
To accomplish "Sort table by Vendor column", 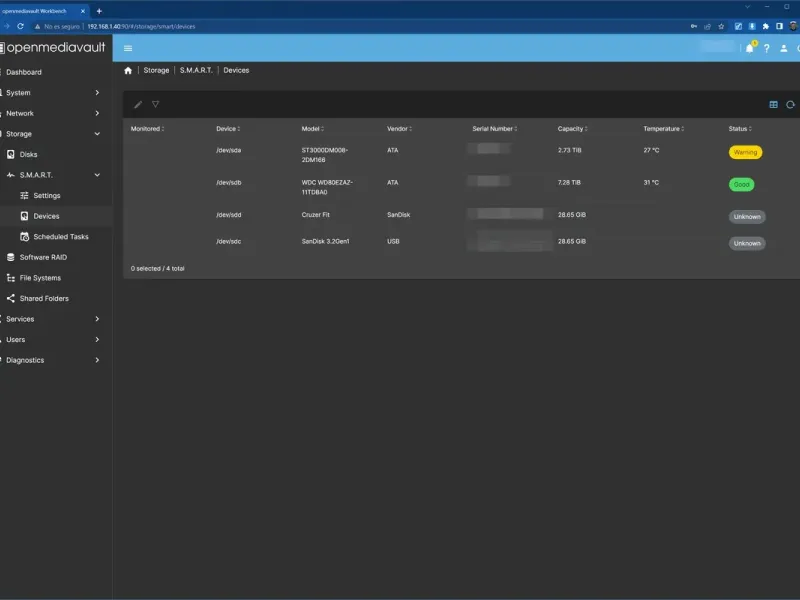I will click(399, 129).
